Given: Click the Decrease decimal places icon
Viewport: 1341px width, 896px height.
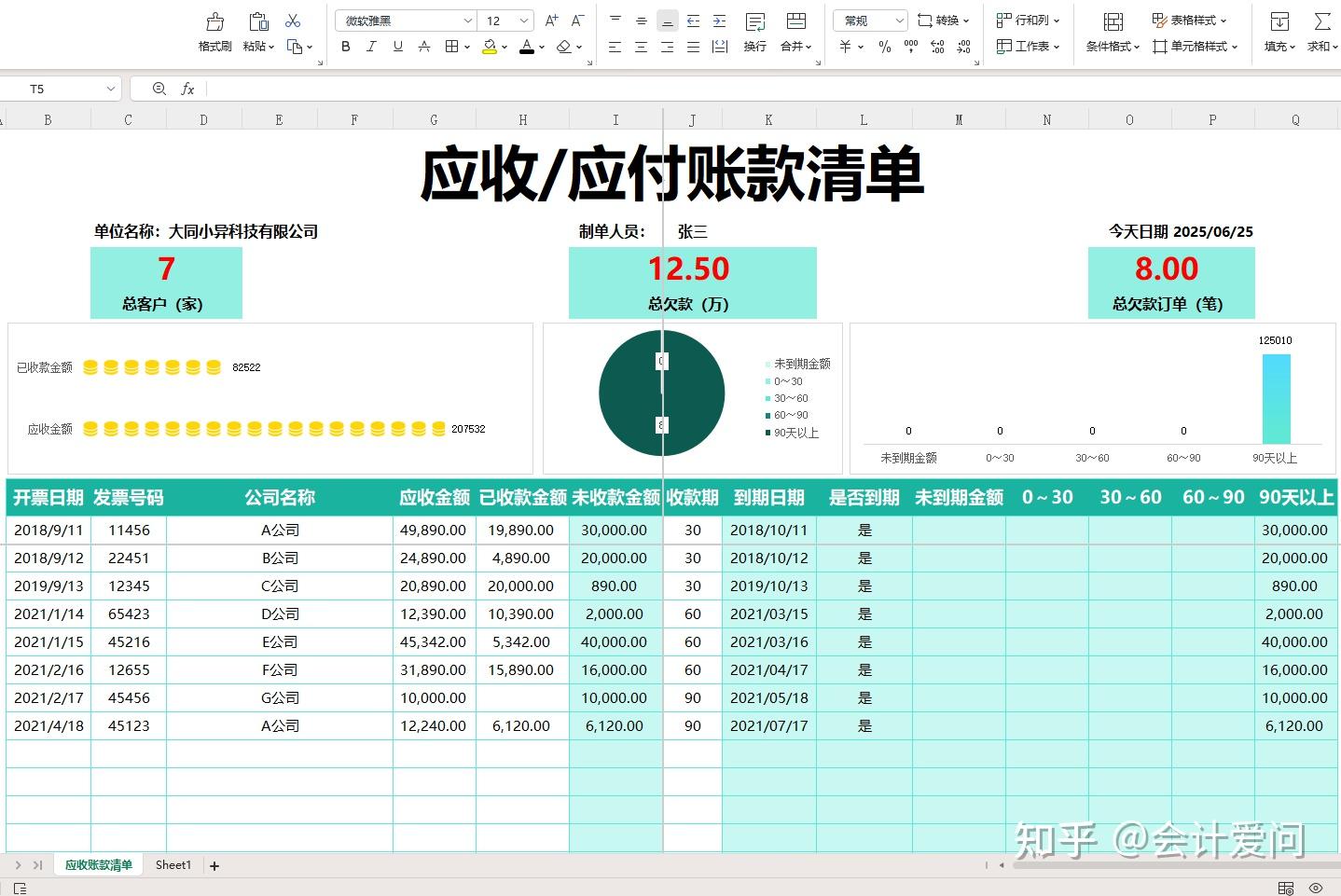Looking at the screenshot, I should 963,46.
